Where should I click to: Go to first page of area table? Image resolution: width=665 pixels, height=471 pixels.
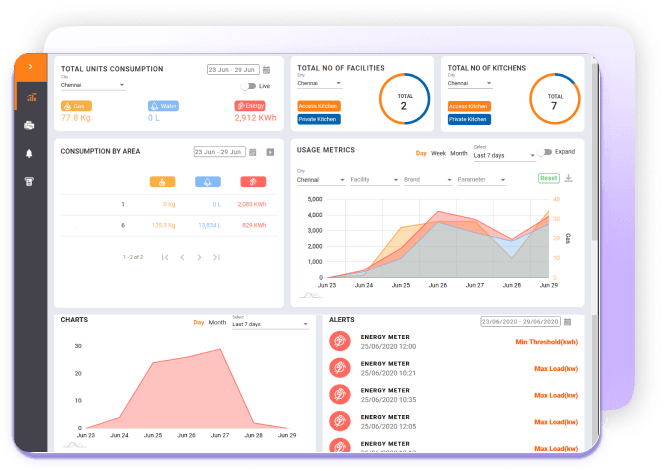pyautogui.click(x=165, y=257)
